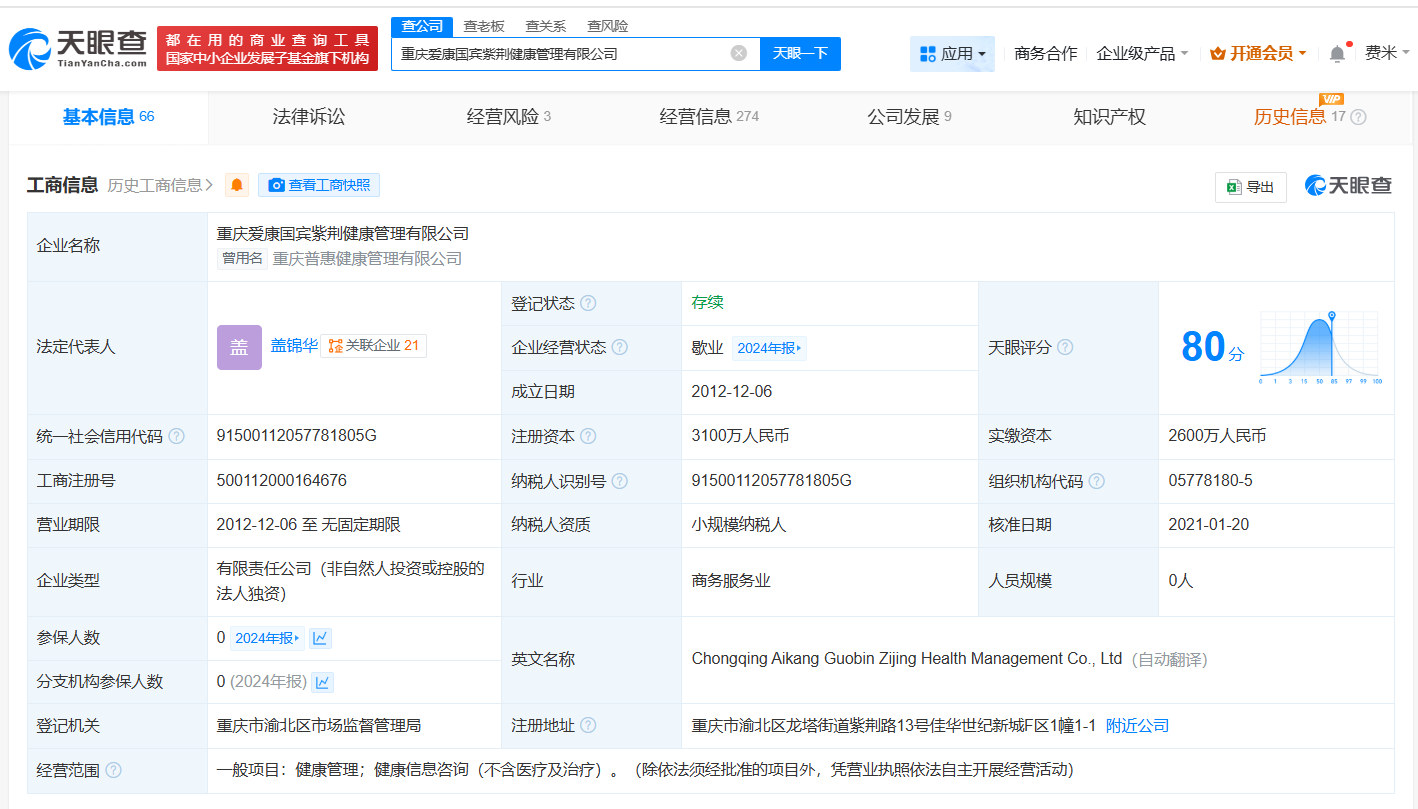Click the notification bell with red dot
This screenshot has width=1418, height=809.
click(1336, 52)
